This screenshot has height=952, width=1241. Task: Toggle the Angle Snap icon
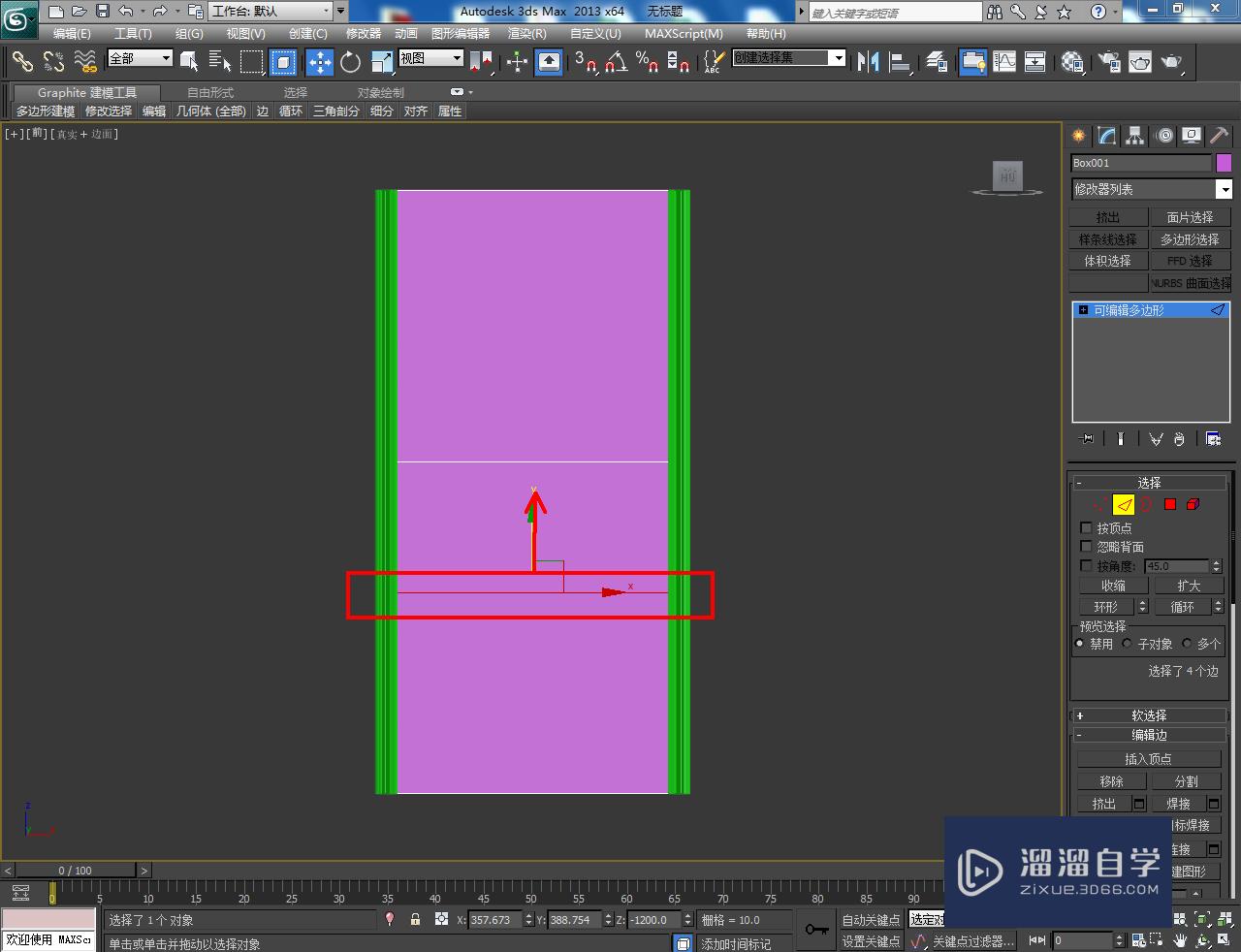coord(616,62)
